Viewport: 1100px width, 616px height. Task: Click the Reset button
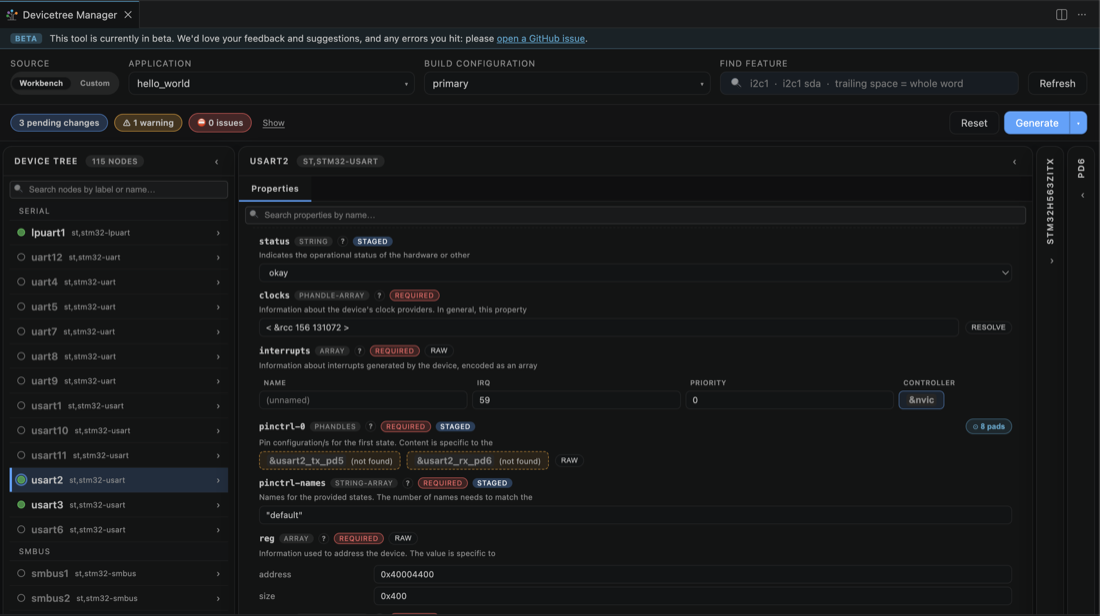[x=974, y=123]
